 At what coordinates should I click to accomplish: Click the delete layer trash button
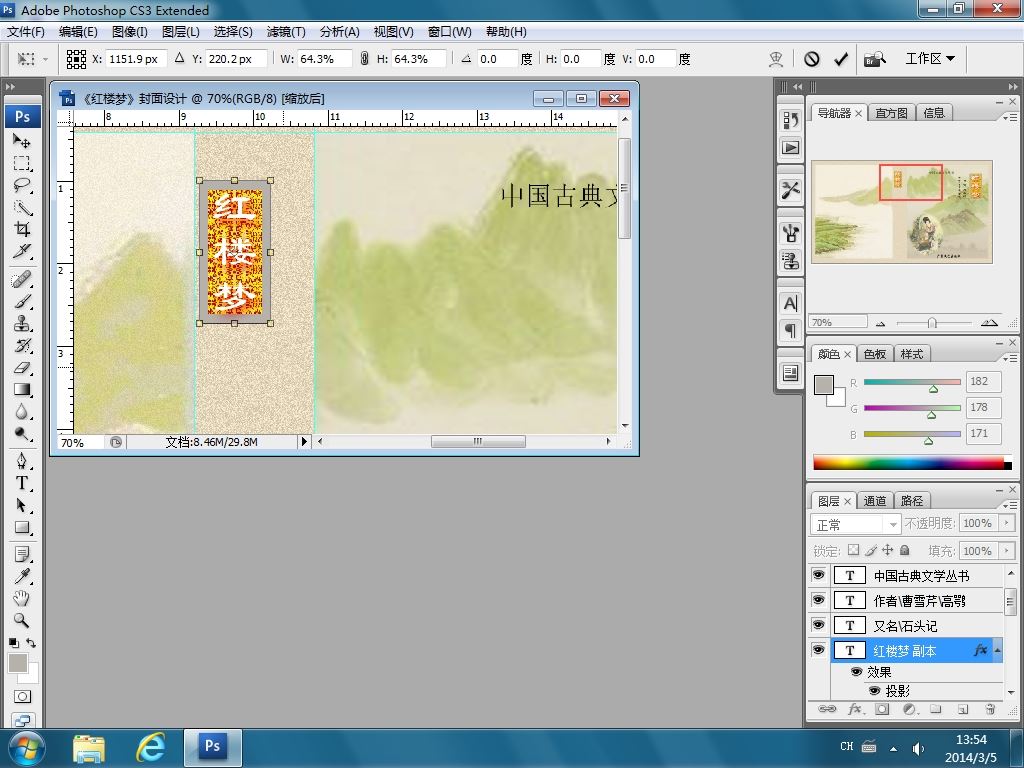tap(990, 709)
